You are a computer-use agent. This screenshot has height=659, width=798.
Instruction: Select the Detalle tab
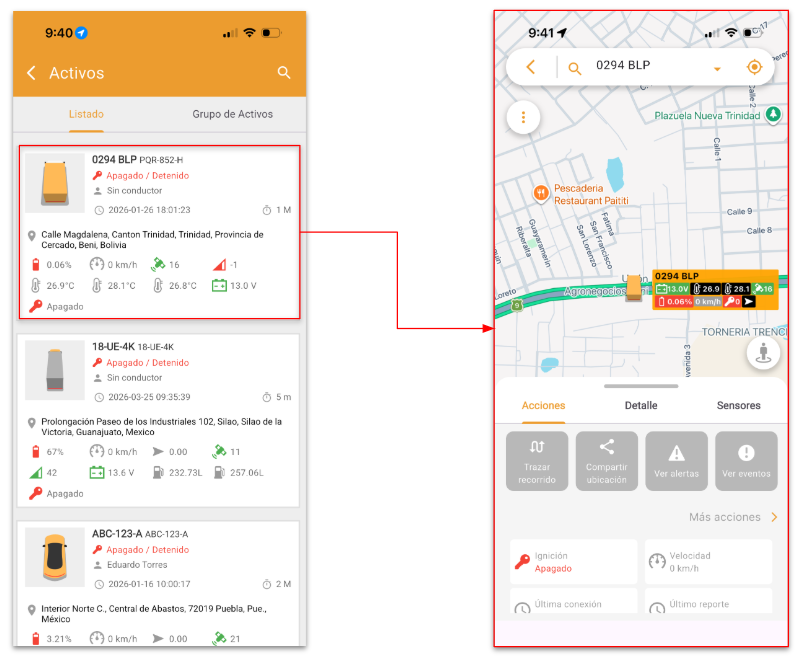click(x=641, y=406)
